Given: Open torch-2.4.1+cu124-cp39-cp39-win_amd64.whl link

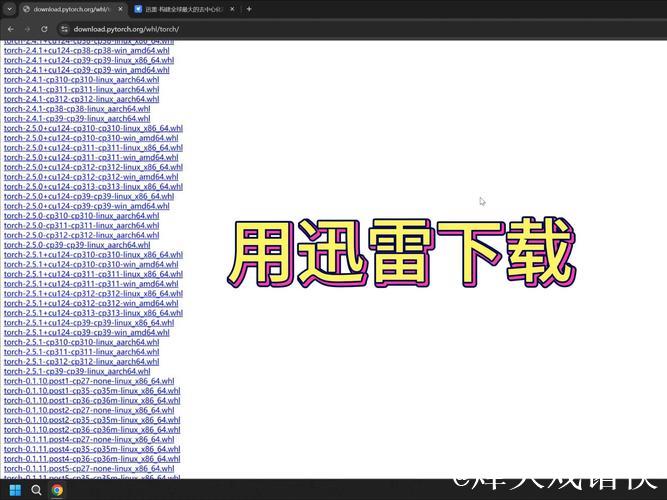Looking at the screenshot, I should coord(87,70).
